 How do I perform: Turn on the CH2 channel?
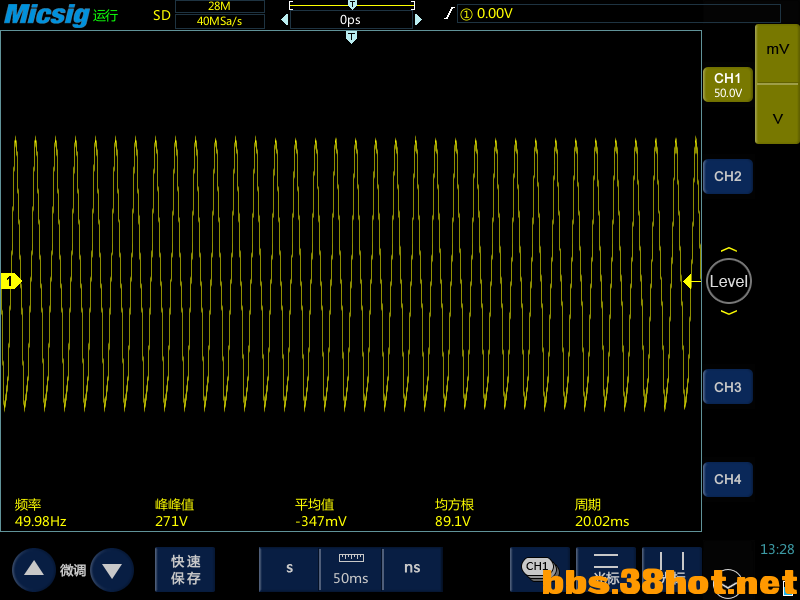point(728,177)
